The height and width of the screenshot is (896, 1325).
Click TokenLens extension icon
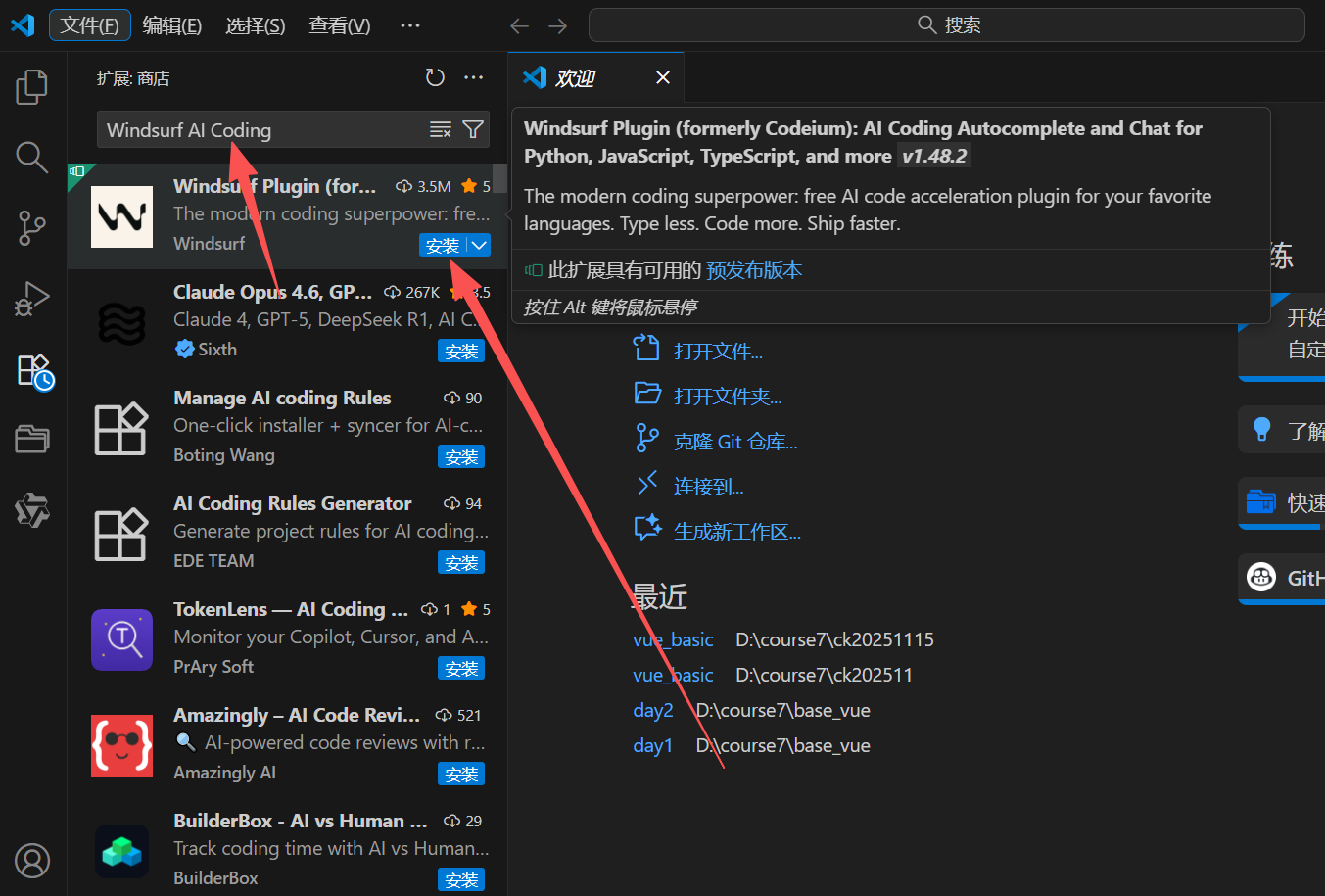pos(121,639)
